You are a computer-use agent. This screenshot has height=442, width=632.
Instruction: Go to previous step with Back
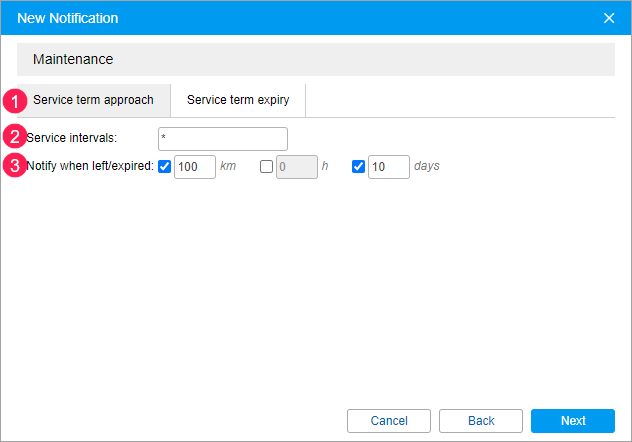click(x=481, y=421)
